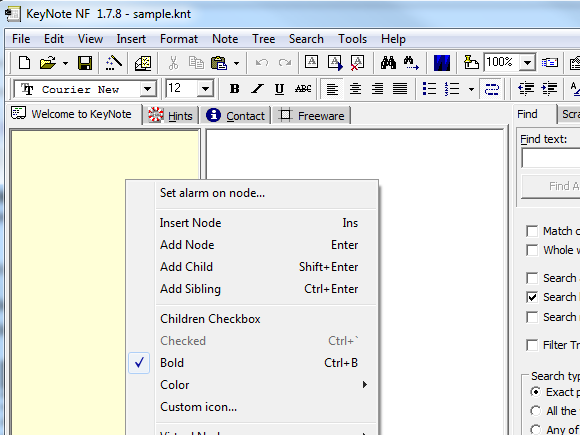Tick the Whole words checkbox
This screenshot has width=580, height=435.
pyautogui.click(x=532, y=250)
